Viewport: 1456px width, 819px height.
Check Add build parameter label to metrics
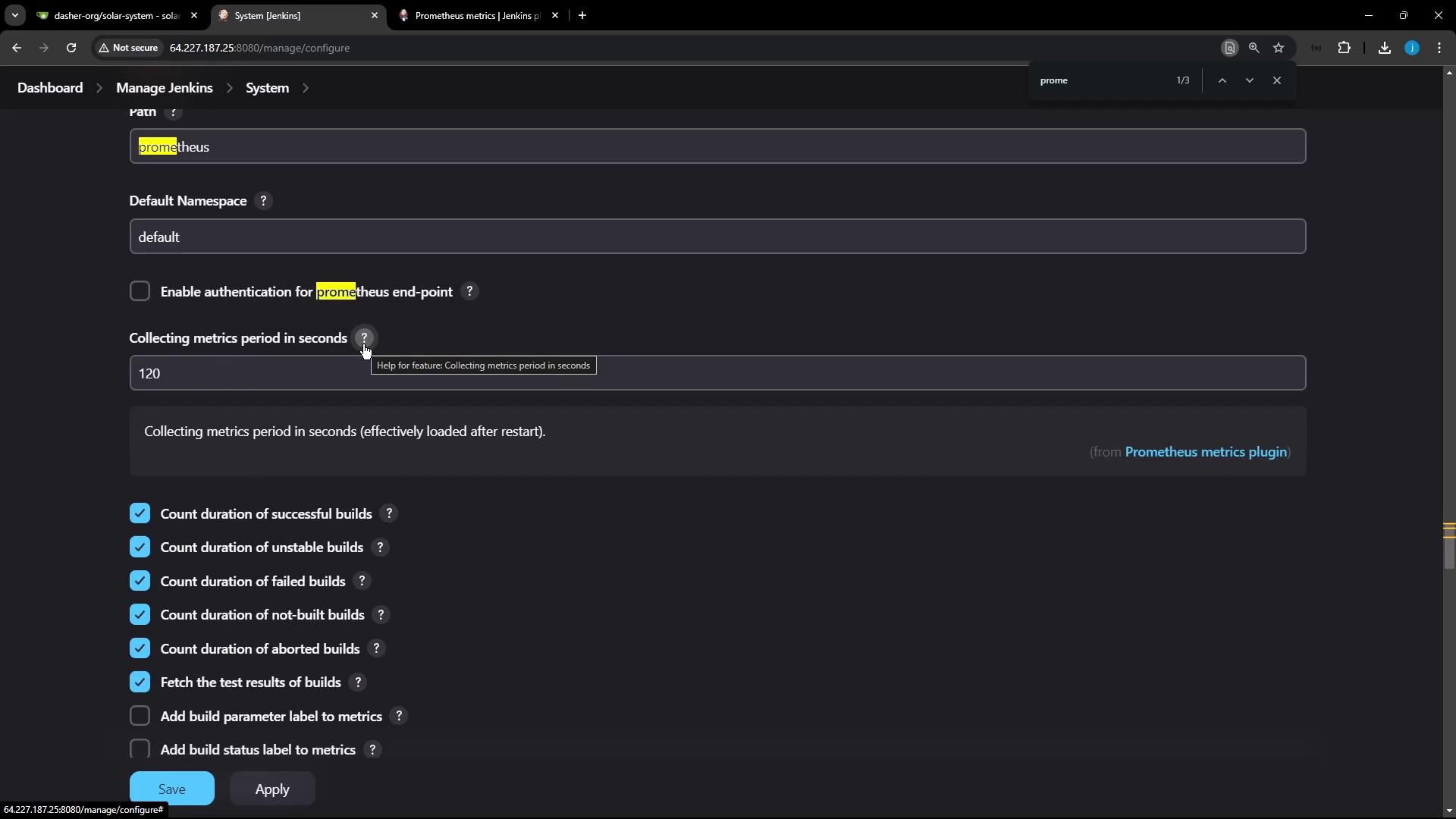click(140, 716)
